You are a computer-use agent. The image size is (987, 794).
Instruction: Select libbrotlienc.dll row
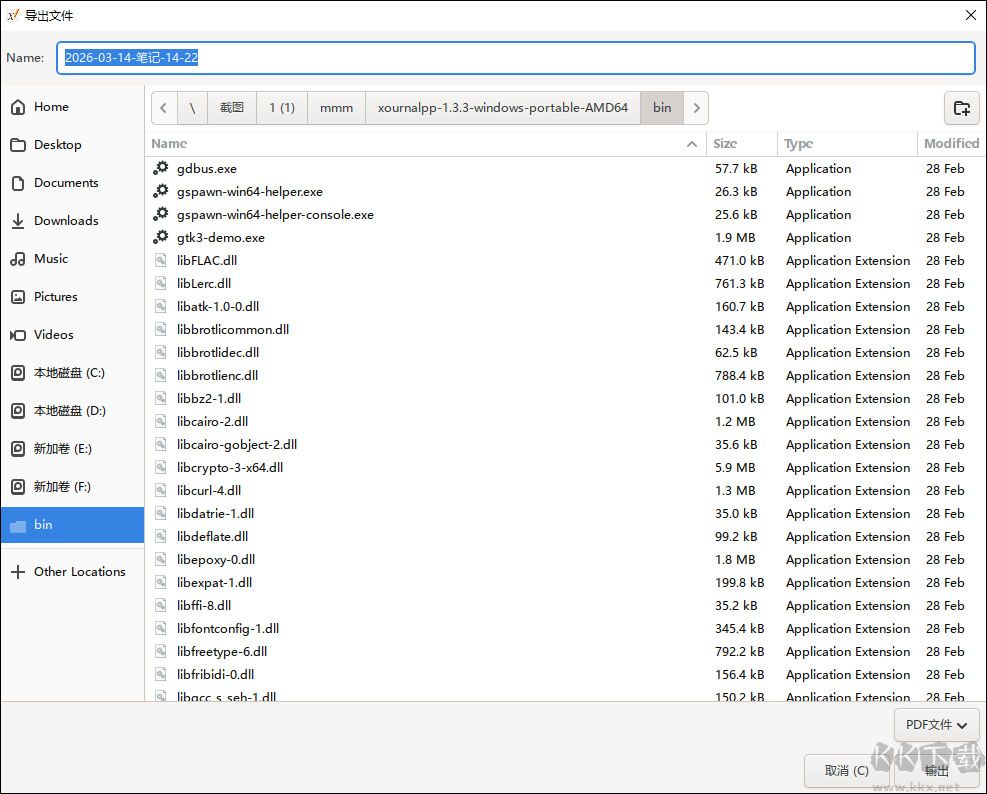tap(565, 375)
